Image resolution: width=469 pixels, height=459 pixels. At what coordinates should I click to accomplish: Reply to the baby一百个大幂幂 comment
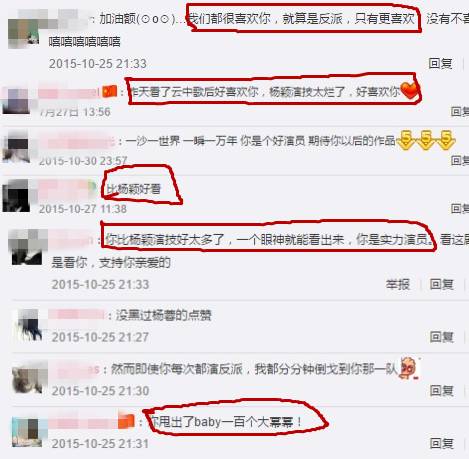pyautogui.click(x=441, y=443)
